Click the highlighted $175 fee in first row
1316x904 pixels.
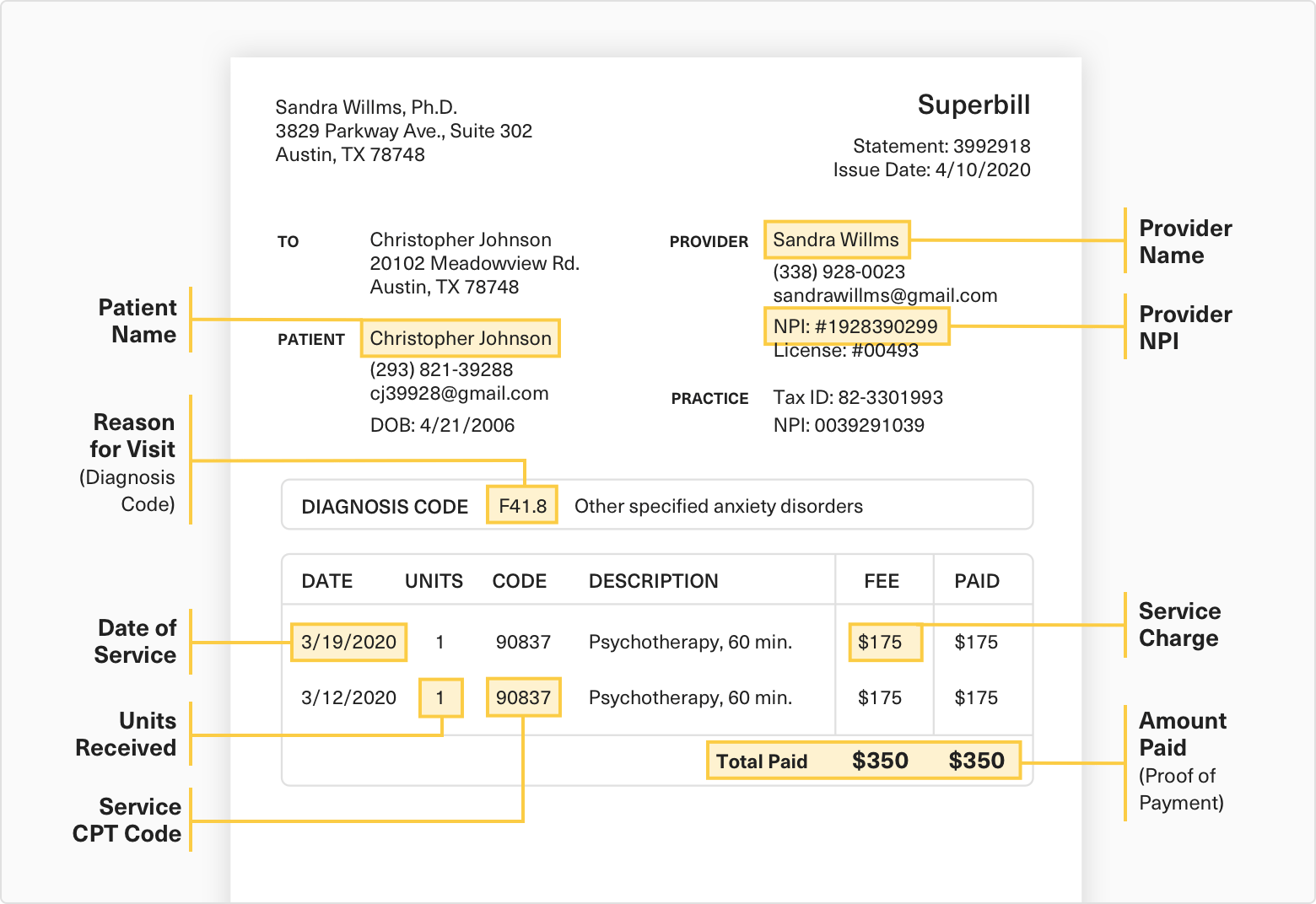[882, 643]
